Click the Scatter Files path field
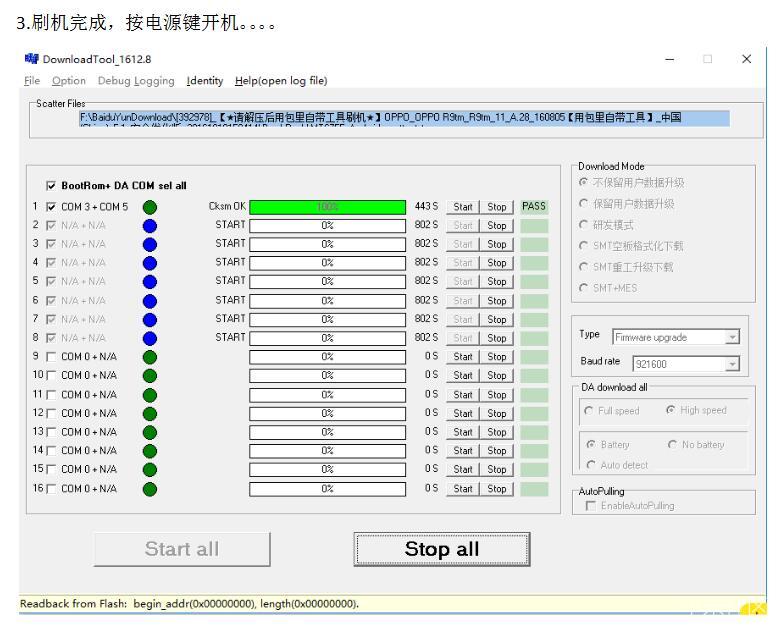The width and height of the screenshot is (782, 634). 404,119
